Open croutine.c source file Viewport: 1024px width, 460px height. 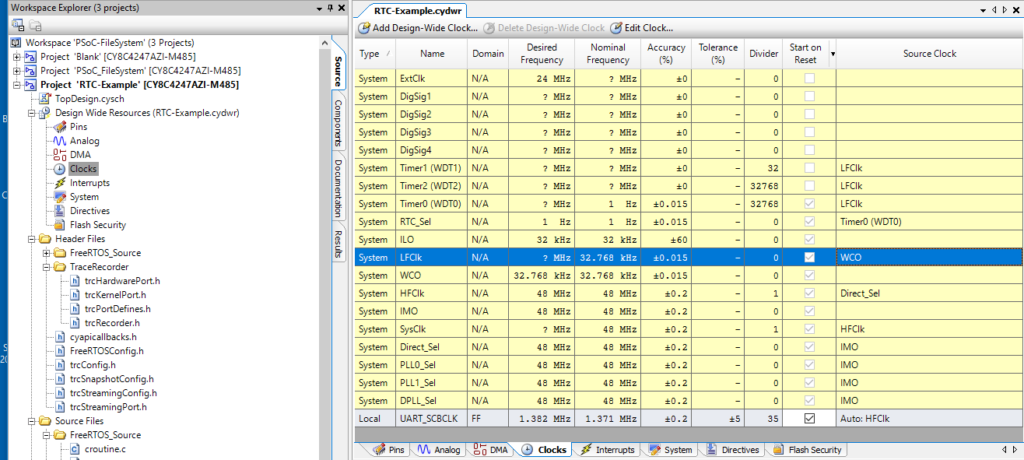(x=106, y=449)
